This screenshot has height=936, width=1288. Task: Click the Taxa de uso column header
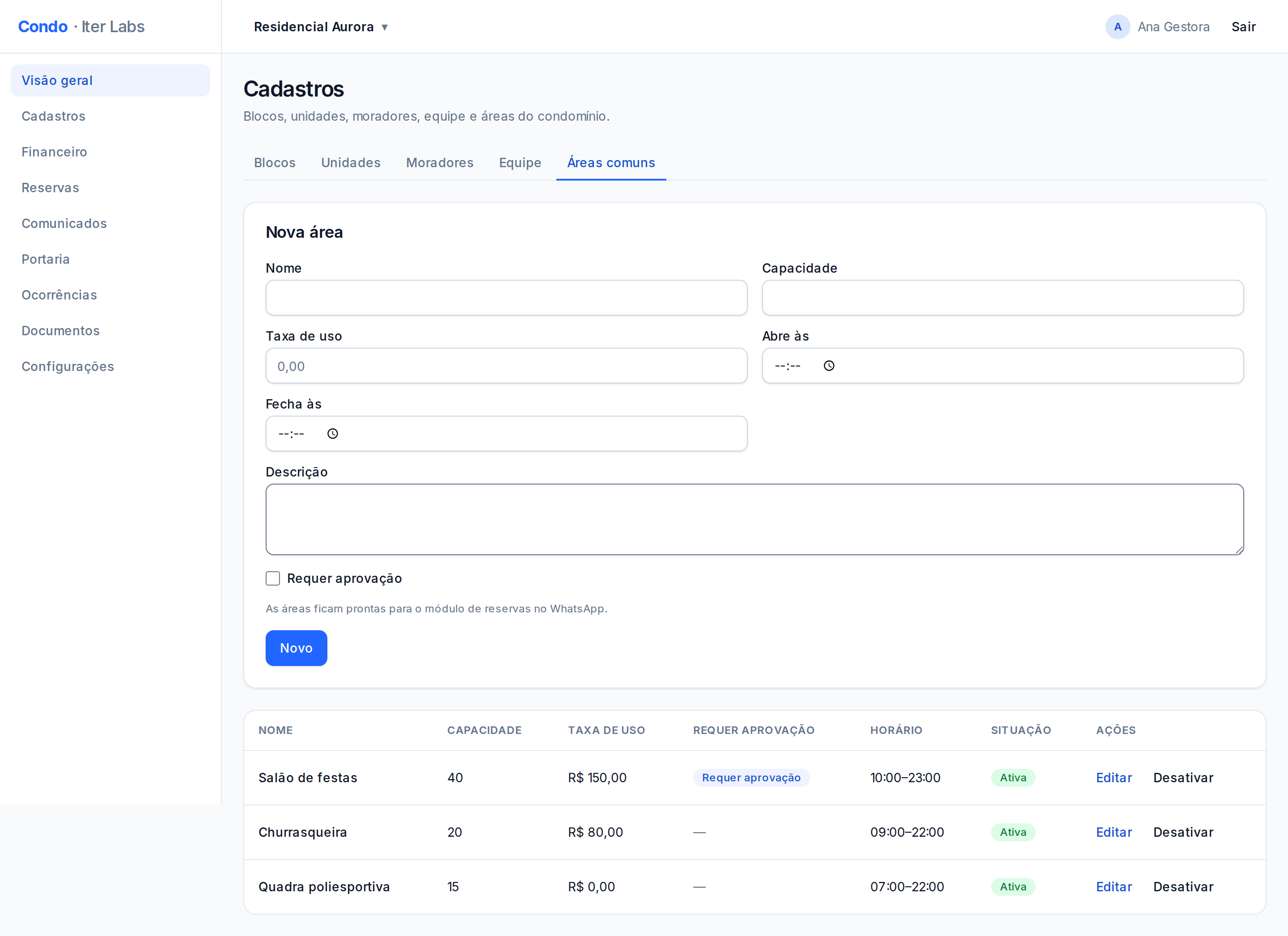[606, 730]
